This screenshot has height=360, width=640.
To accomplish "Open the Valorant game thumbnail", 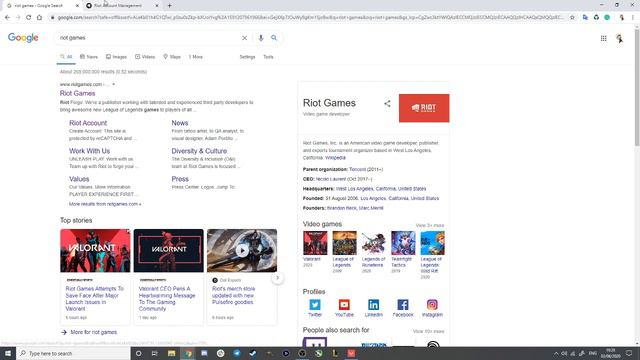I will 315,243.
